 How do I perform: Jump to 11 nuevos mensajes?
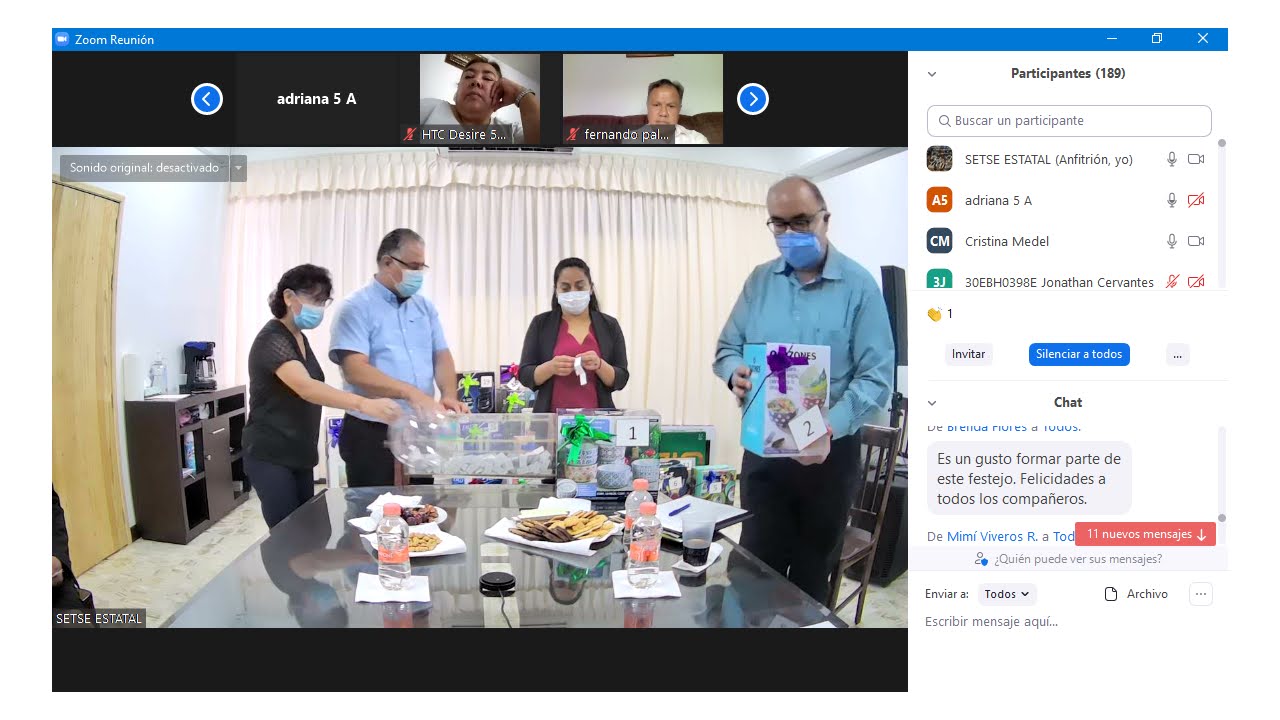pyautogui.click(x=1146, y=534)
